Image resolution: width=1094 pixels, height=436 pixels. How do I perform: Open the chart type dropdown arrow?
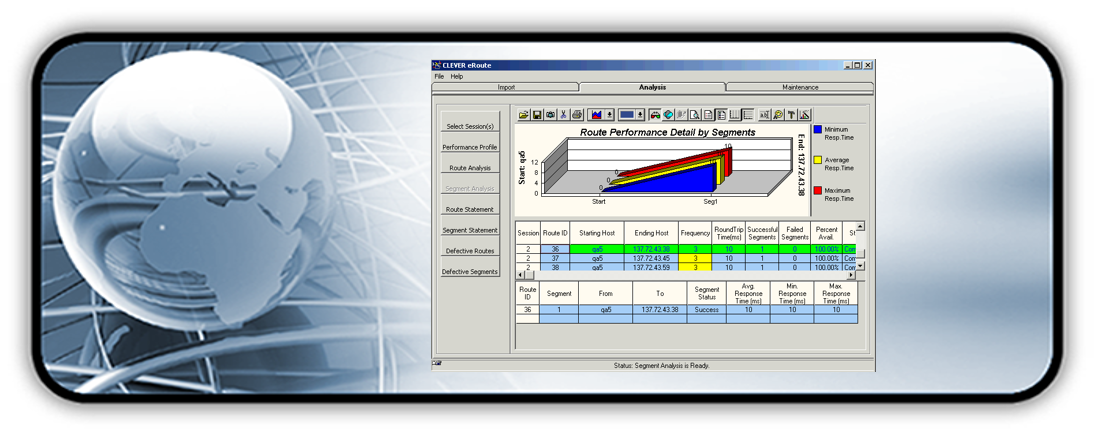pos(609,114)
